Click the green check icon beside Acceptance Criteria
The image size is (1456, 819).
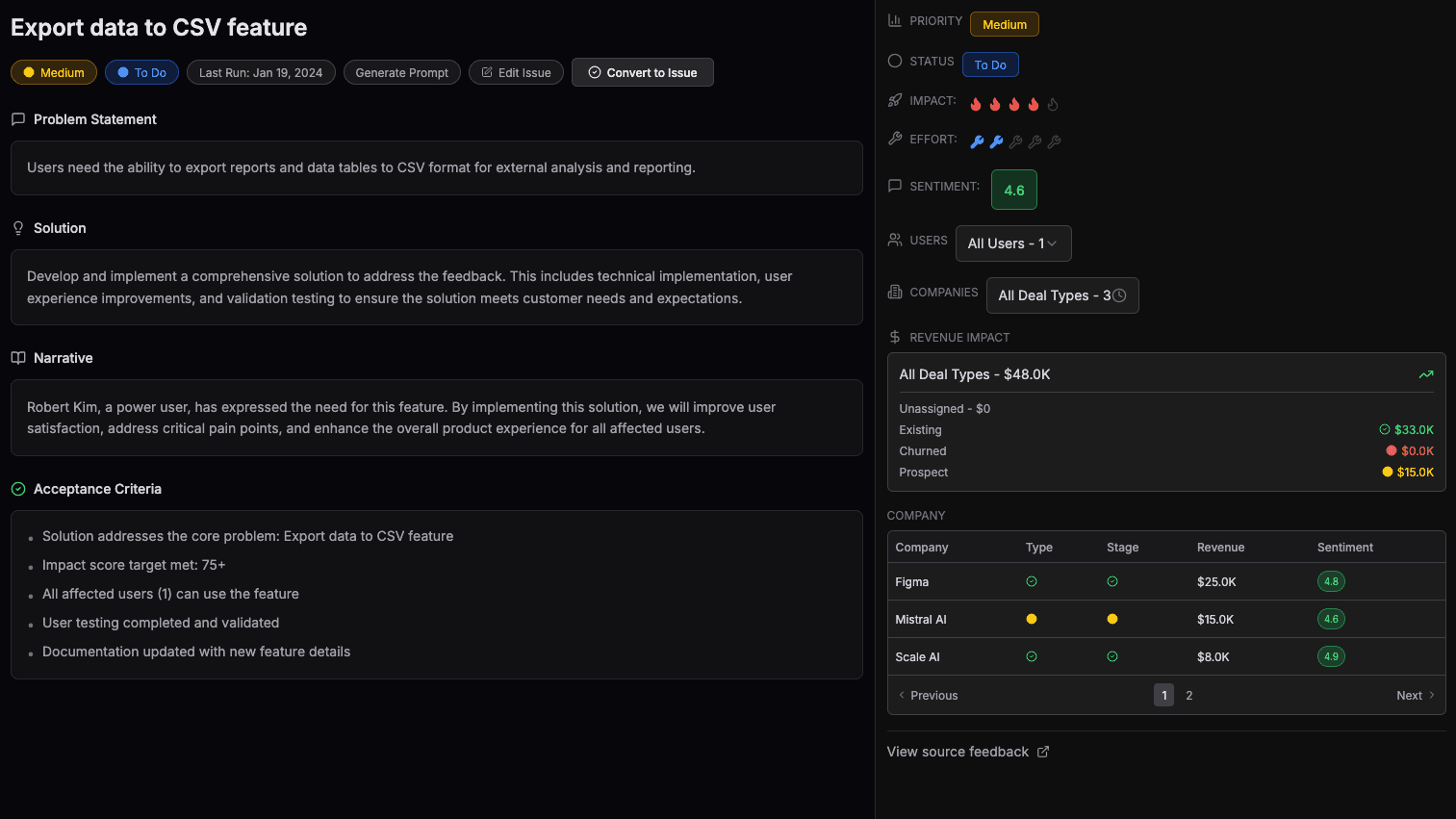click(18, 489)
